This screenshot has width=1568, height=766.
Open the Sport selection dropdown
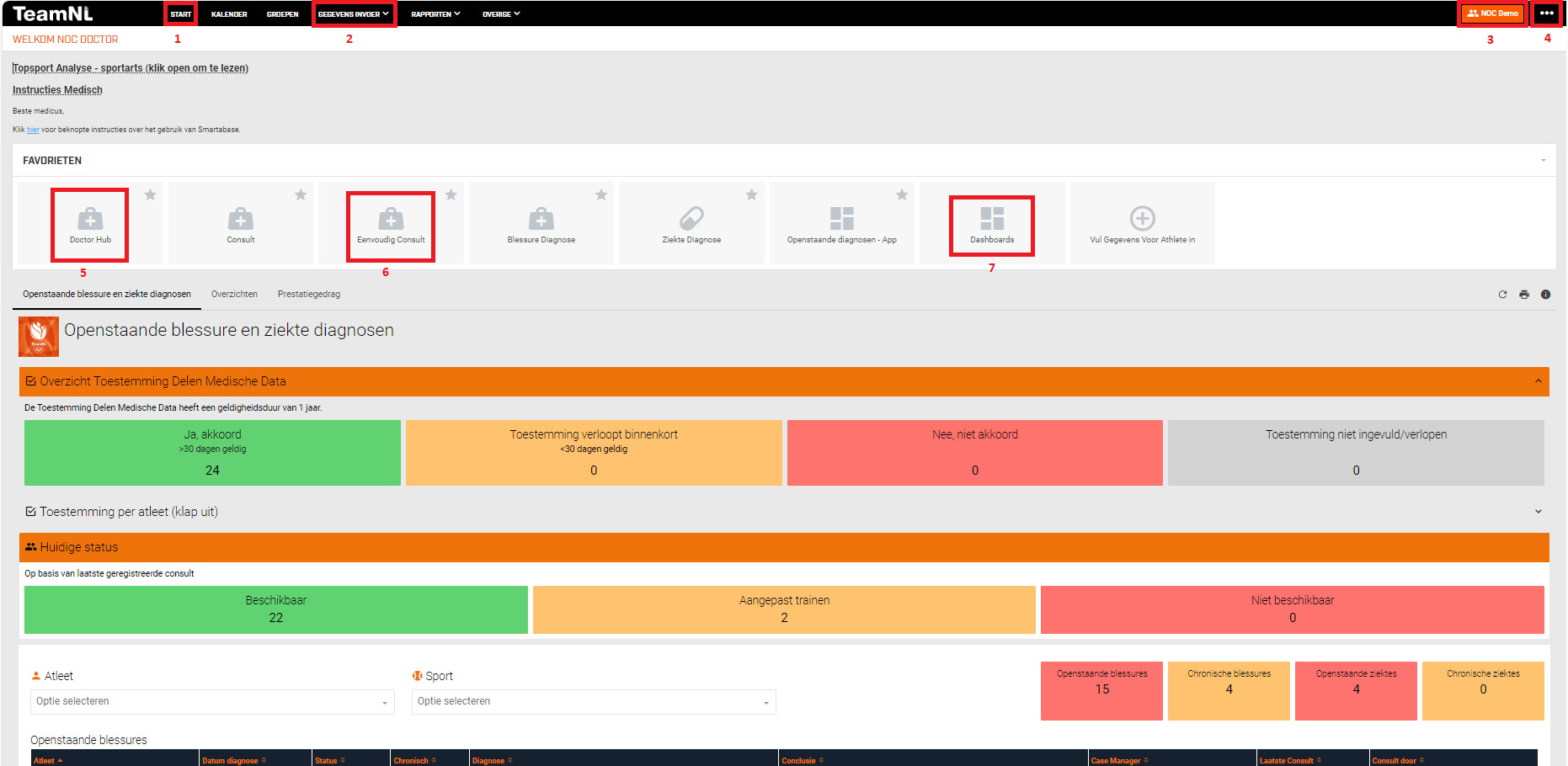point(594,702)
